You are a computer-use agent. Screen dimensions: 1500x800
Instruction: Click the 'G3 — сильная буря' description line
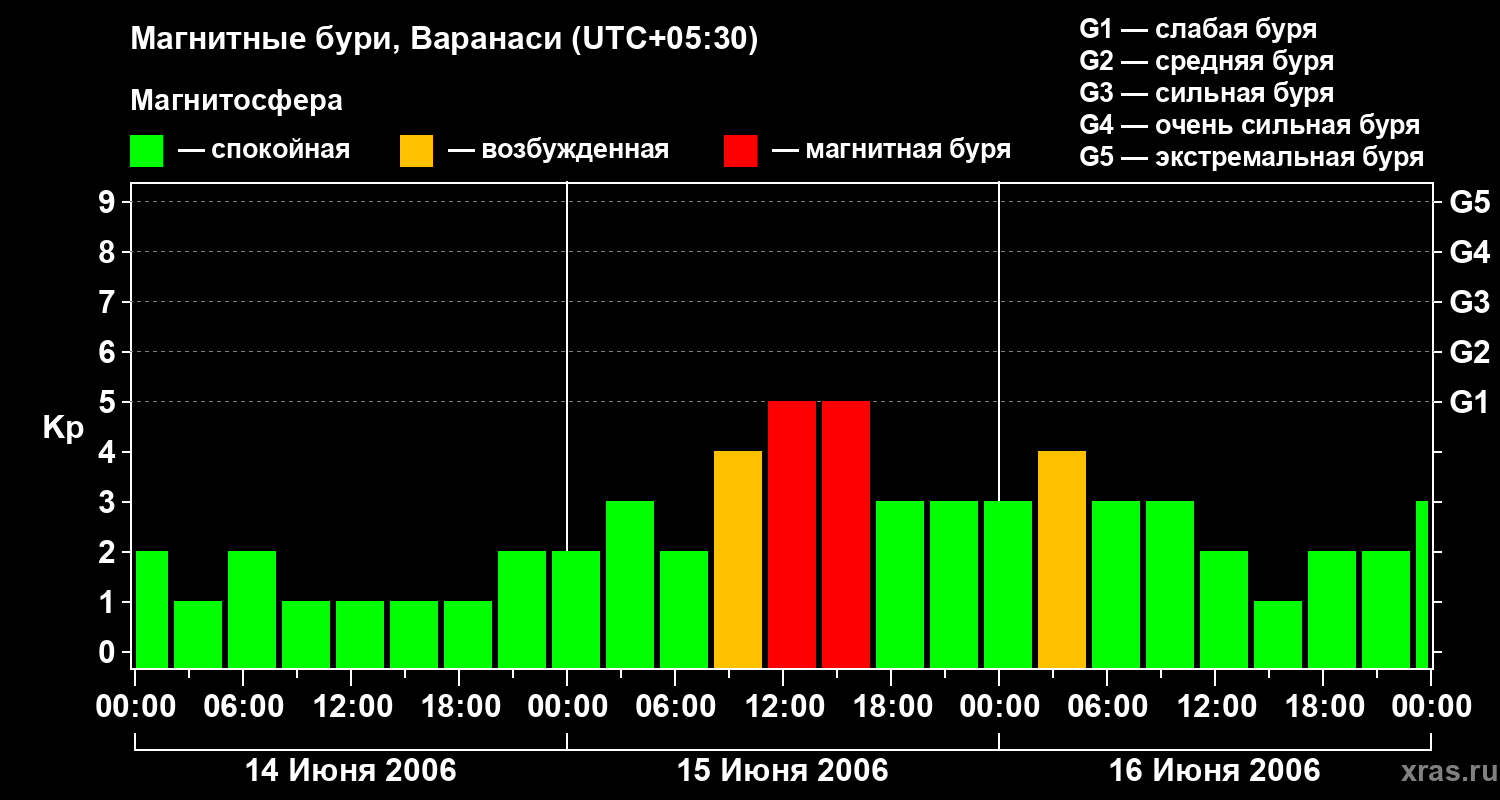point(1206,93)
